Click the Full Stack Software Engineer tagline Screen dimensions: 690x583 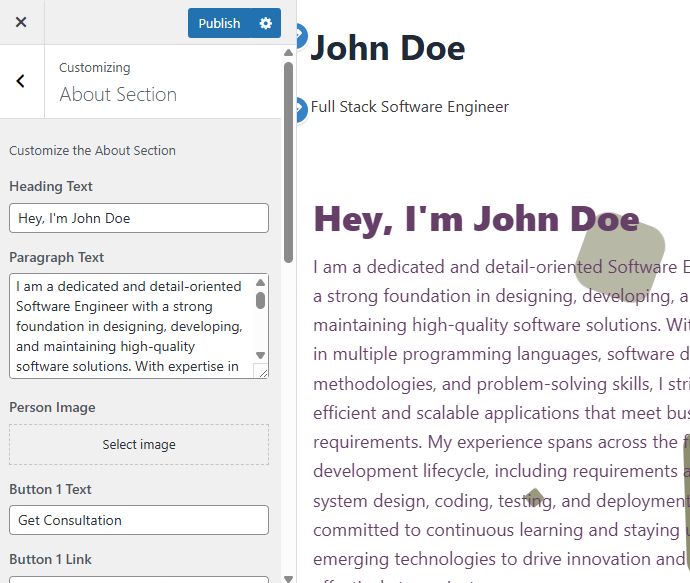[410, 107]
